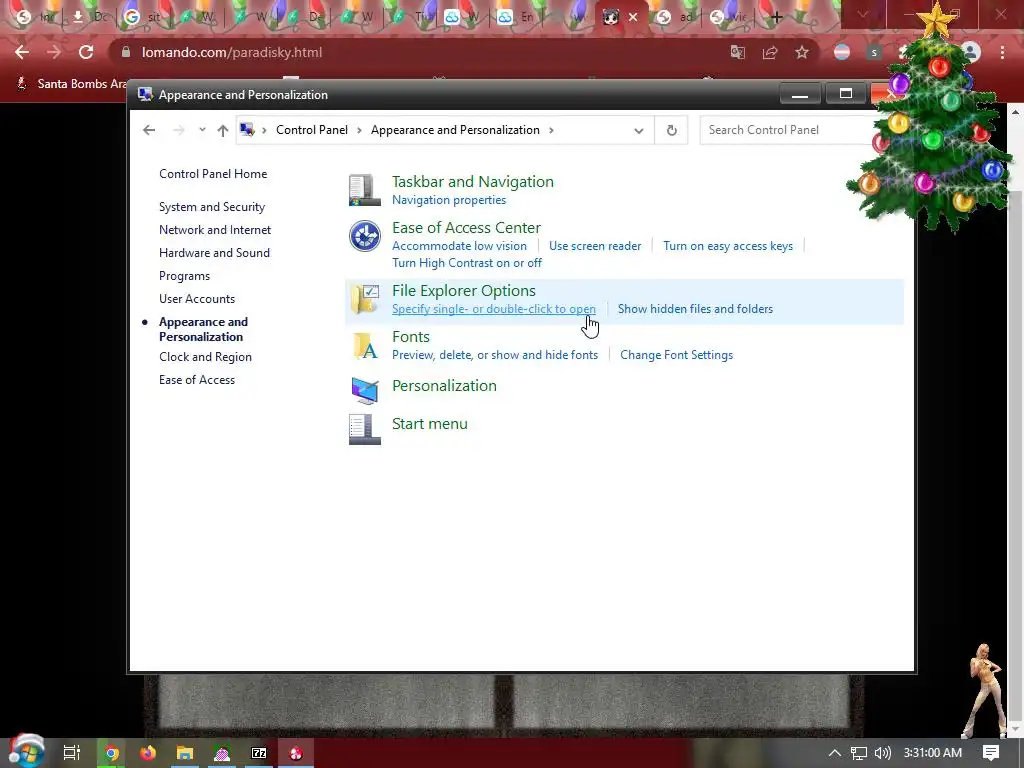Open System and Security category
Viewport: 1024px width, 768px height.
[212, 207]
